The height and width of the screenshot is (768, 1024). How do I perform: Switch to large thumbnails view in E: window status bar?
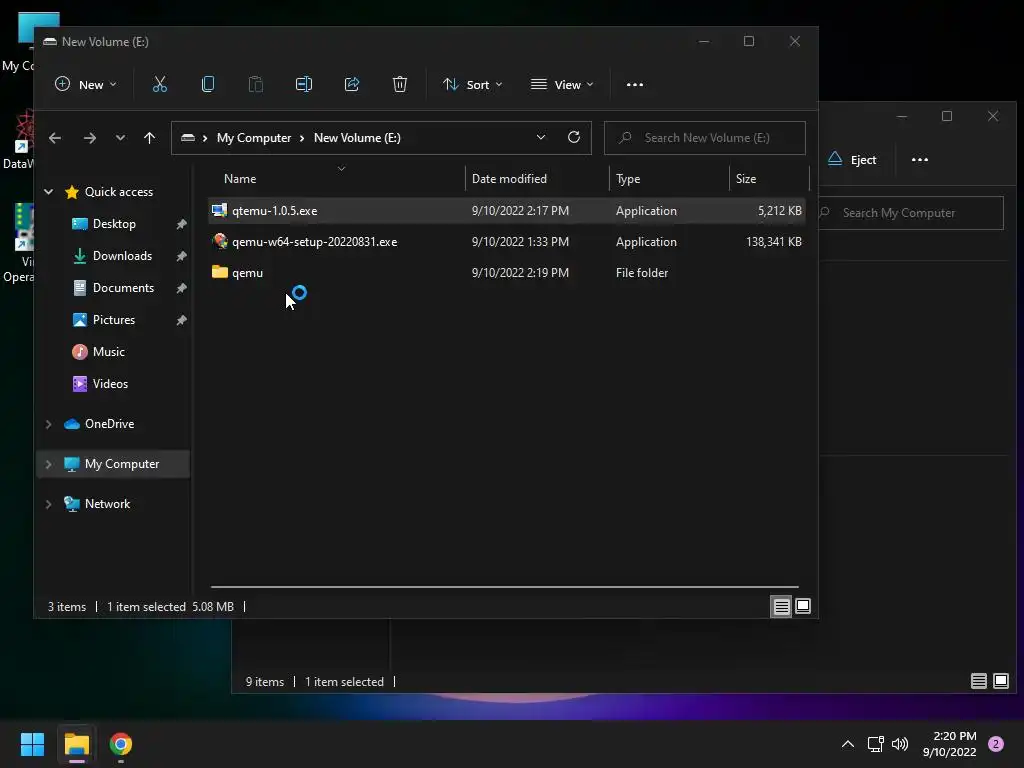[x=803, y=607]
